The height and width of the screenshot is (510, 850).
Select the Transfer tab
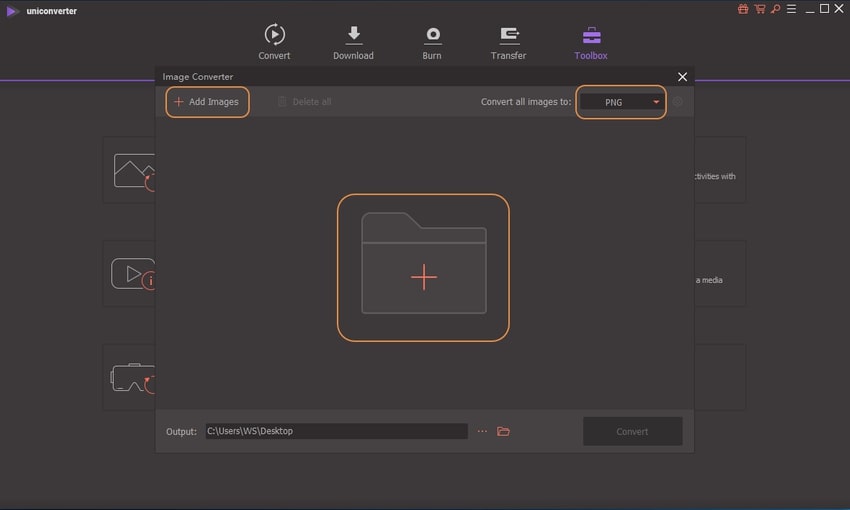pyautogui.click(x=508, y=43)
